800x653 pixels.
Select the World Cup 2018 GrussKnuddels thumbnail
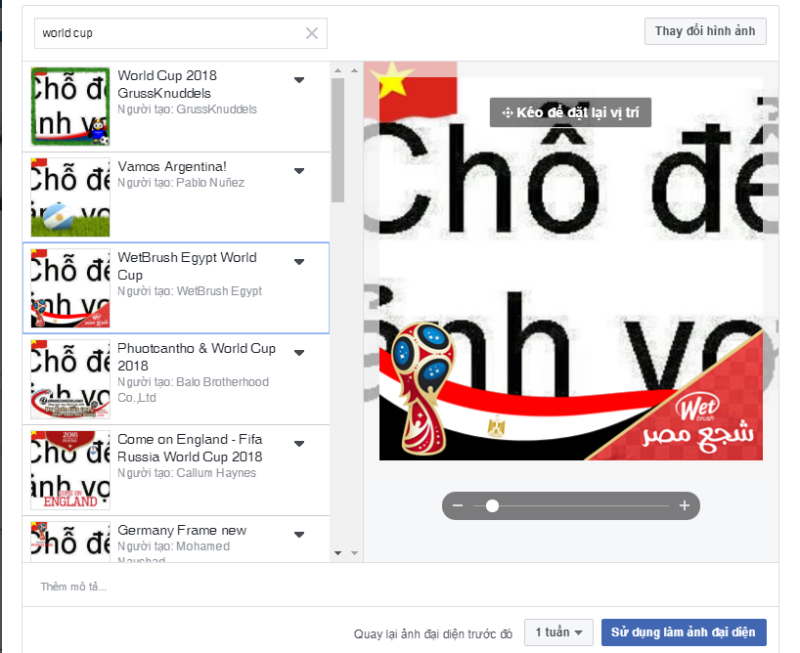pyautogui.click(x=70, y=106)
